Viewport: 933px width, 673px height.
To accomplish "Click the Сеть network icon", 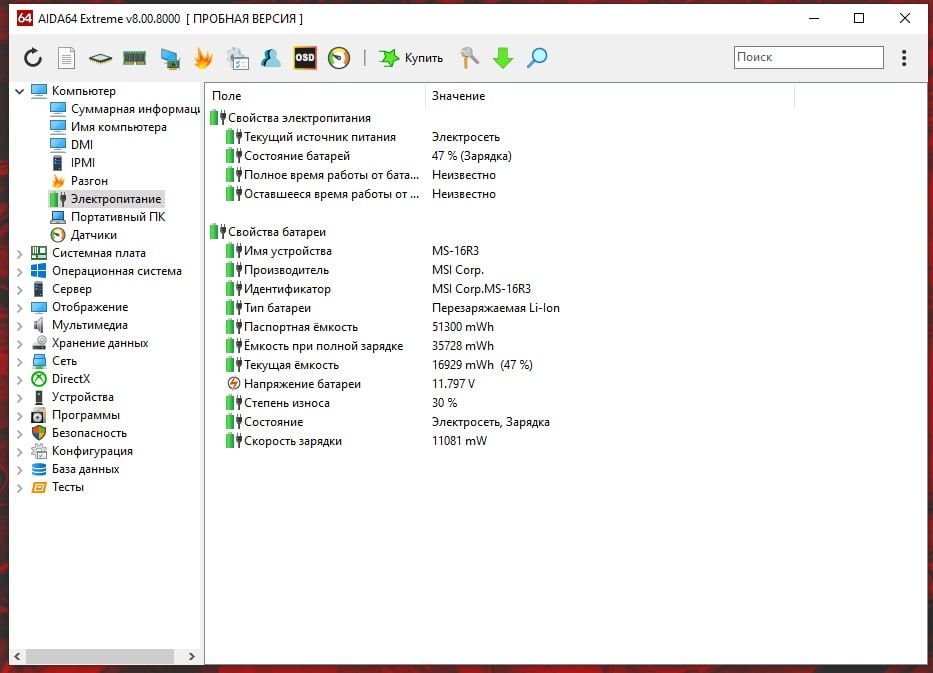I will [x=39, y=361].
